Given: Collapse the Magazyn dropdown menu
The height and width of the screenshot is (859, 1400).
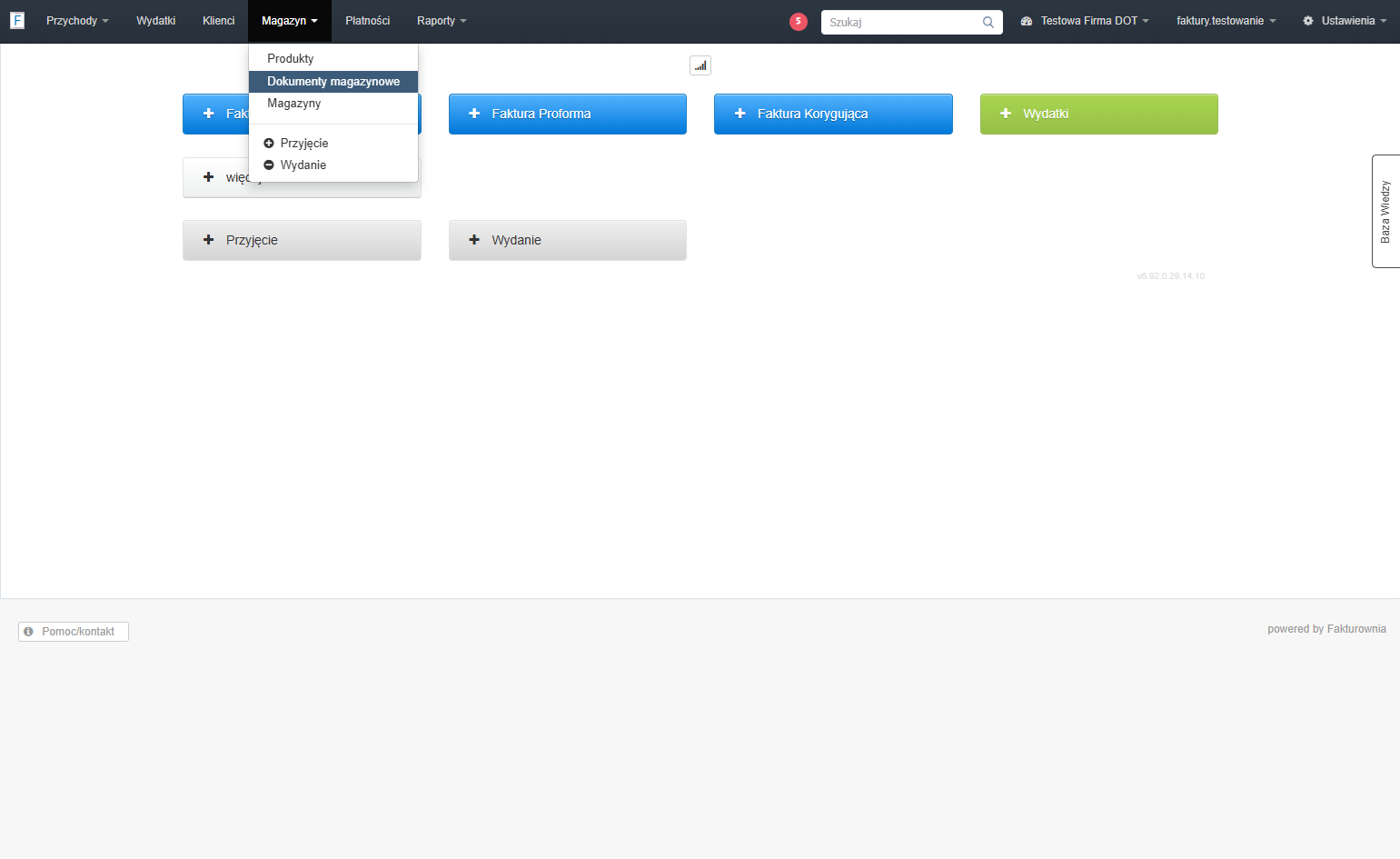Looking at the screenshot, I should pos(290,21).
